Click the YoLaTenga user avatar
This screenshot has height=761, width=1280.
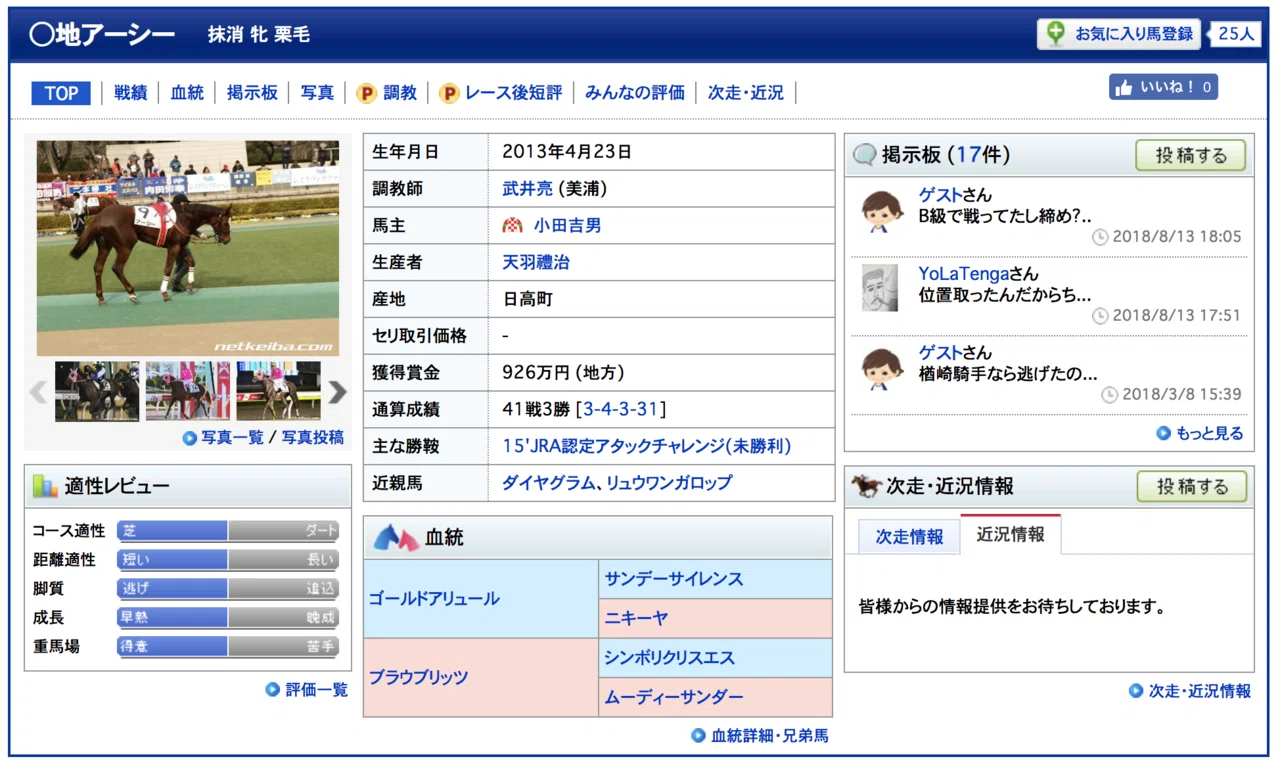click(x=881, y=288)
